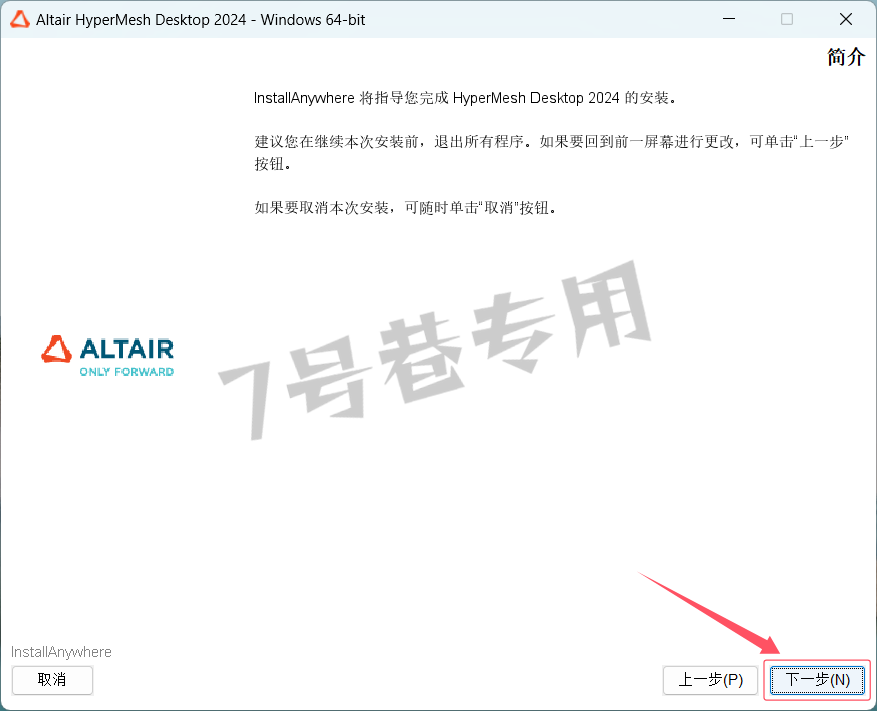The image size is (877, 711).
Task: Click the 下一步(N) button to continue
Action: [x=817, y=680]
